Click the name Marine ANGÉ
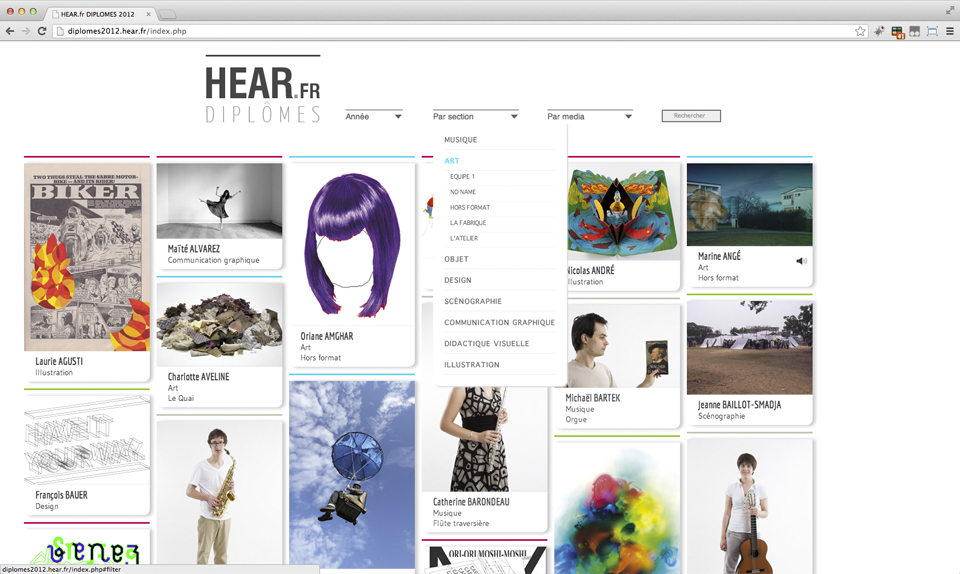The width and height of the screenshot is (960, 574). (719, 256)
